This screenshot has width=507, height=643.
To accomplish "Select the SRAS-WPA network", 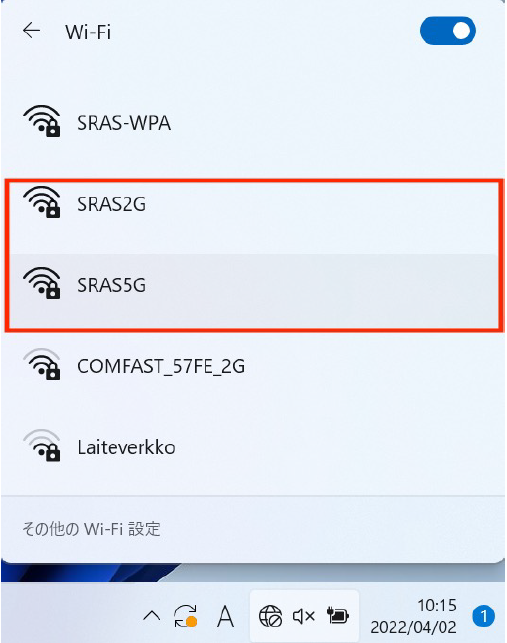I will click(x=253, y=123).
